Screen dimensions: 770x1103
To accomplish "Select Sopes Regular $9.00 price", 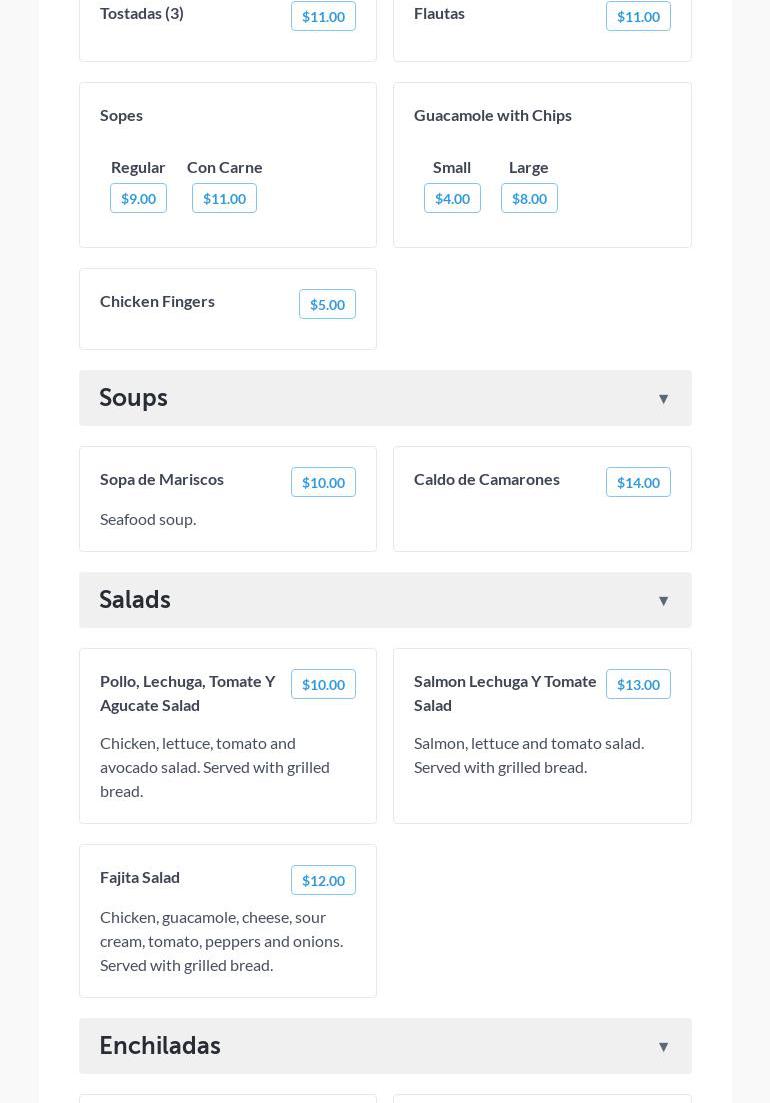I will coord(138,199).
